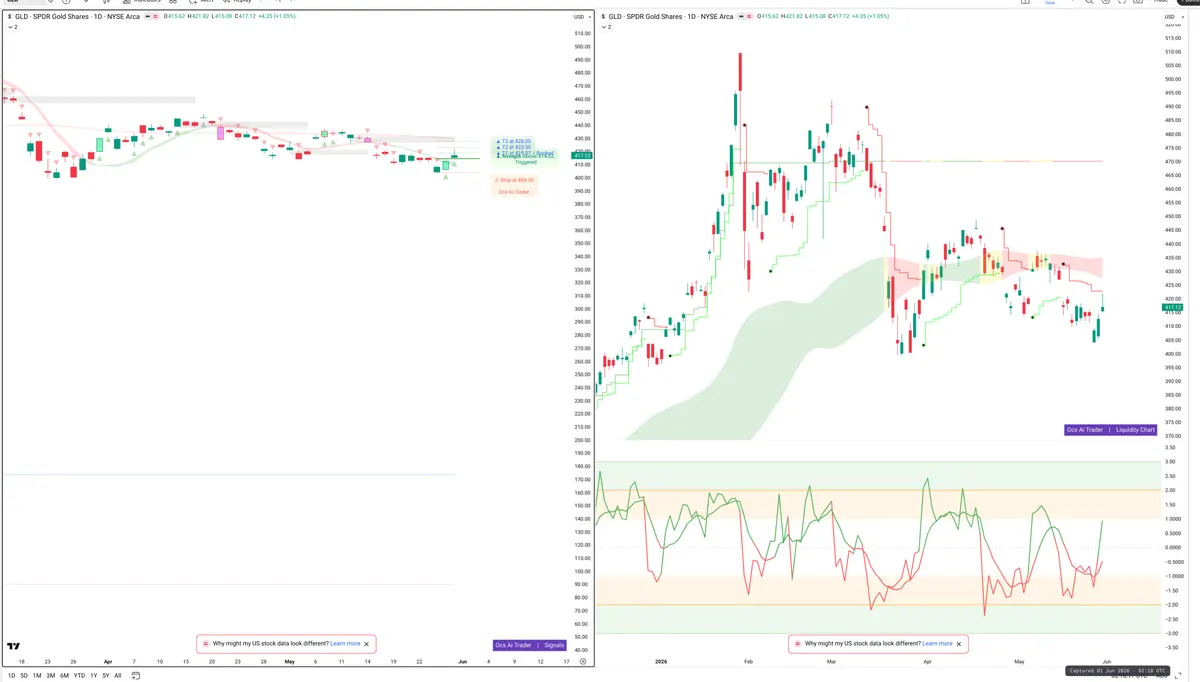Viewport: 1200px width, 682px height.
Task: Dismiss the US stock data notice, right chart
Action: pos(958,644)
